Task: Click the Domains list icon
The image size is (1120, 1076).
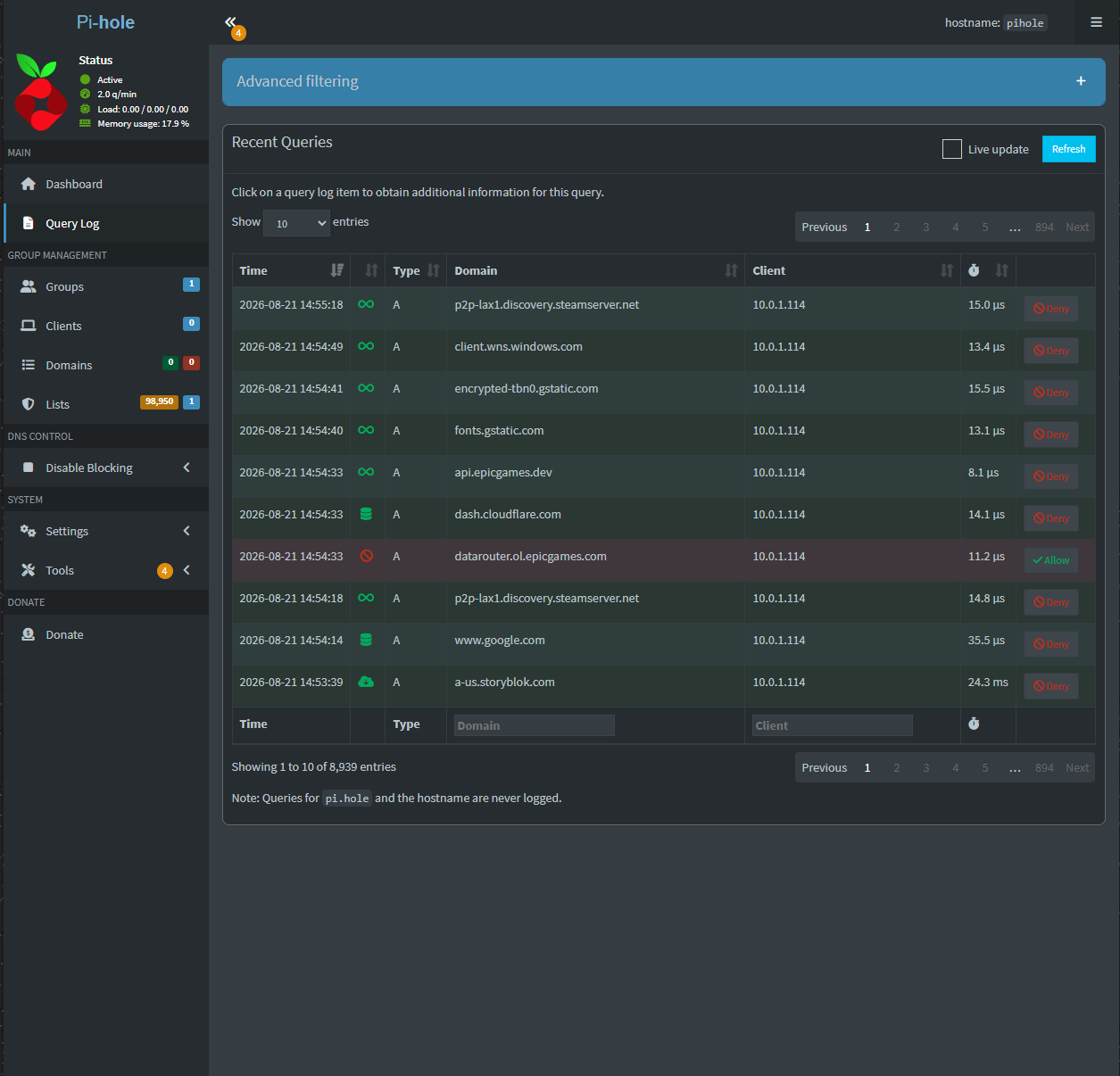Action: [29, 365]
